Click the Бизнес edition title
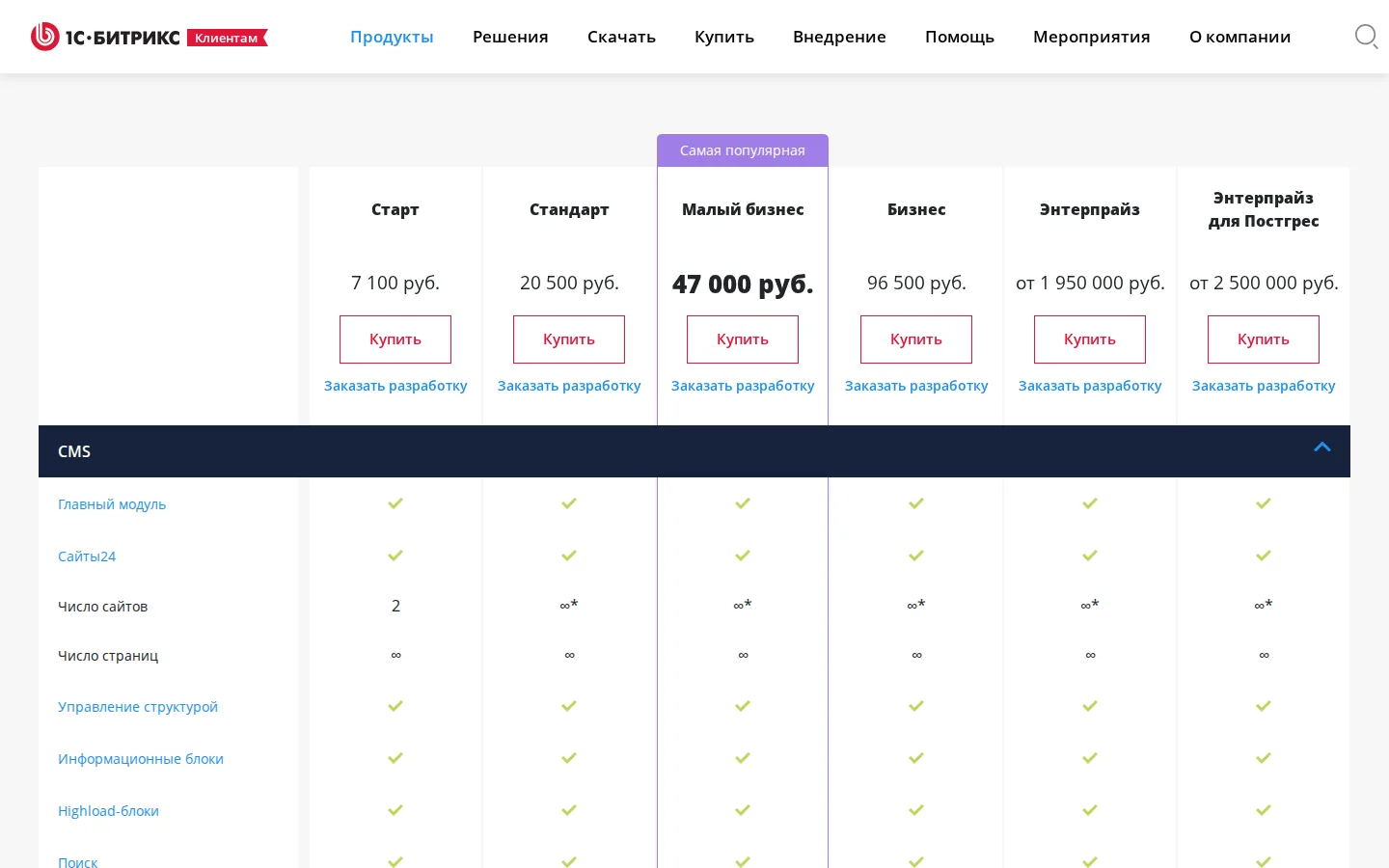 916,209
